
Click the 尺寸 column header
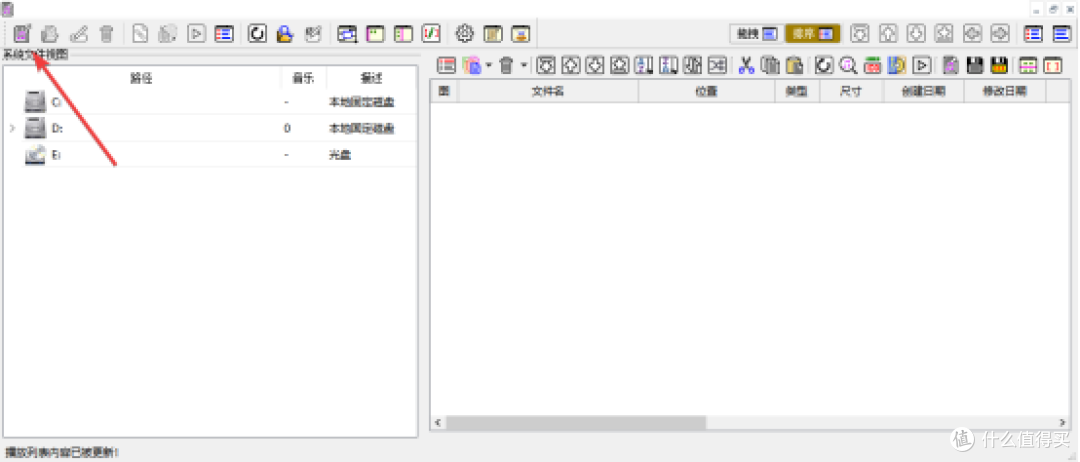[851, 91]
